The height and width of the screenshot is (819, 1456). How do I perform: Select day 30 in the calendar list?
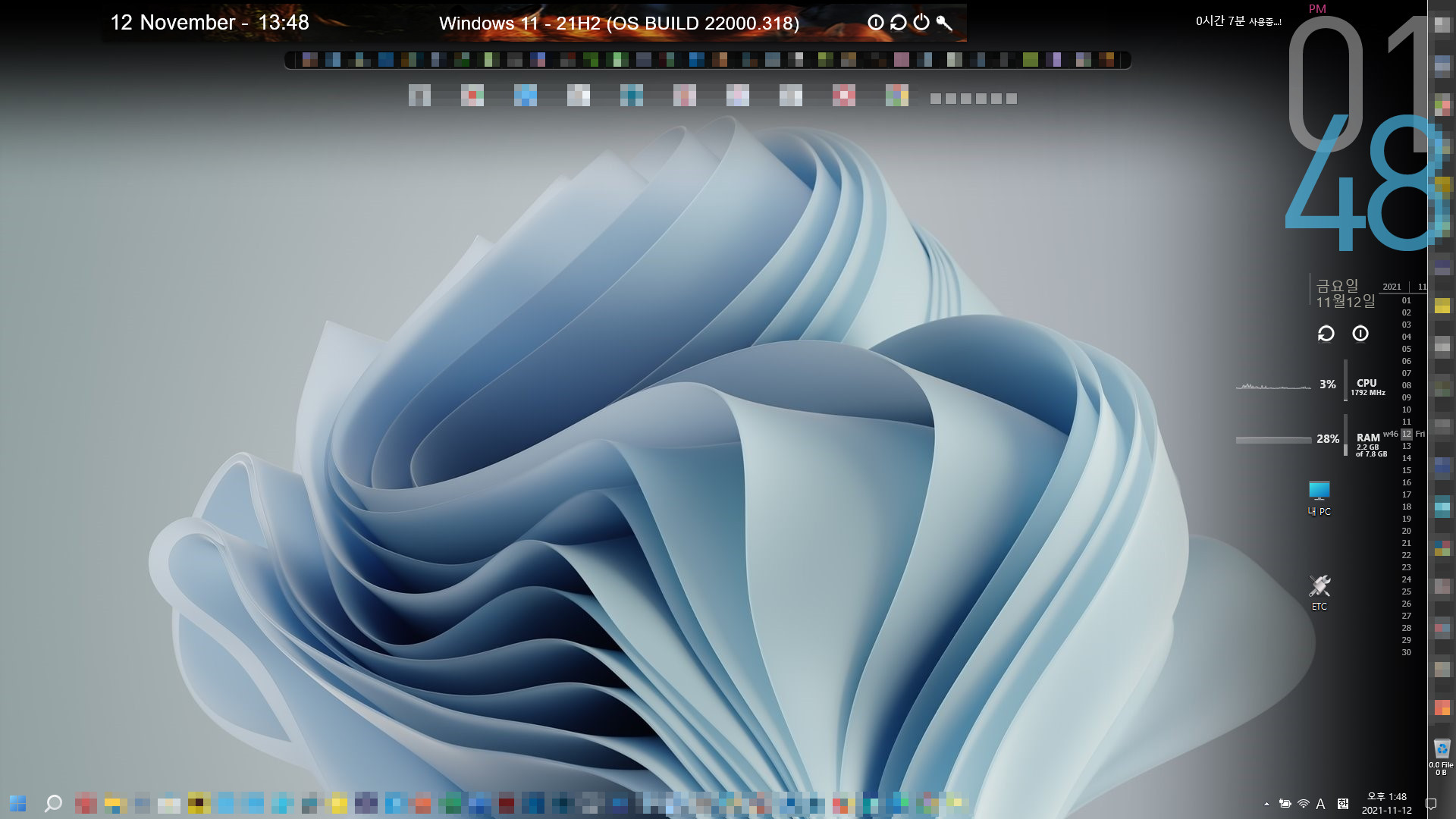[x=1407, y=652]
